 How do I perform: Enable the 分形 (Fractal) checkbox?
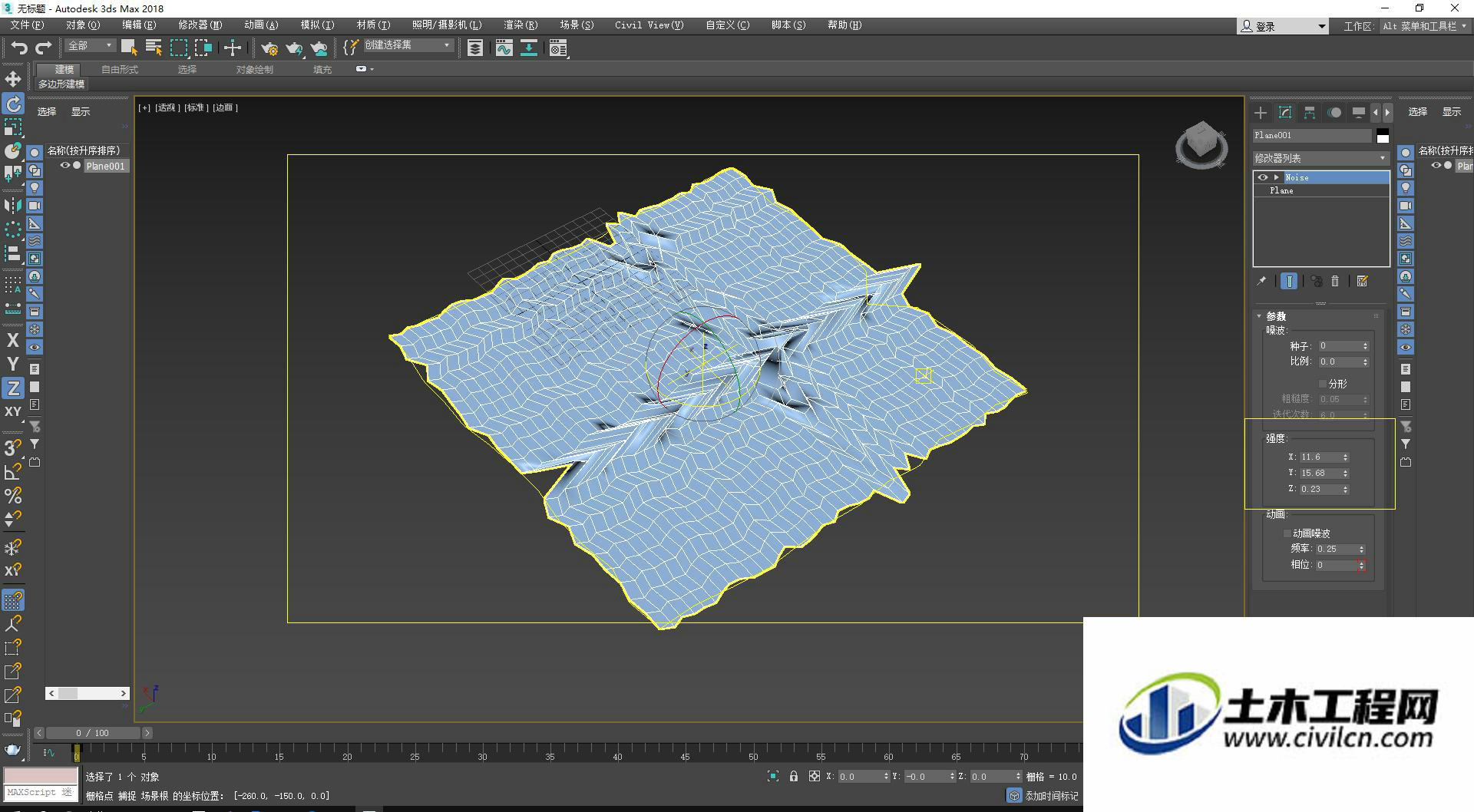tap(1323, 384)
